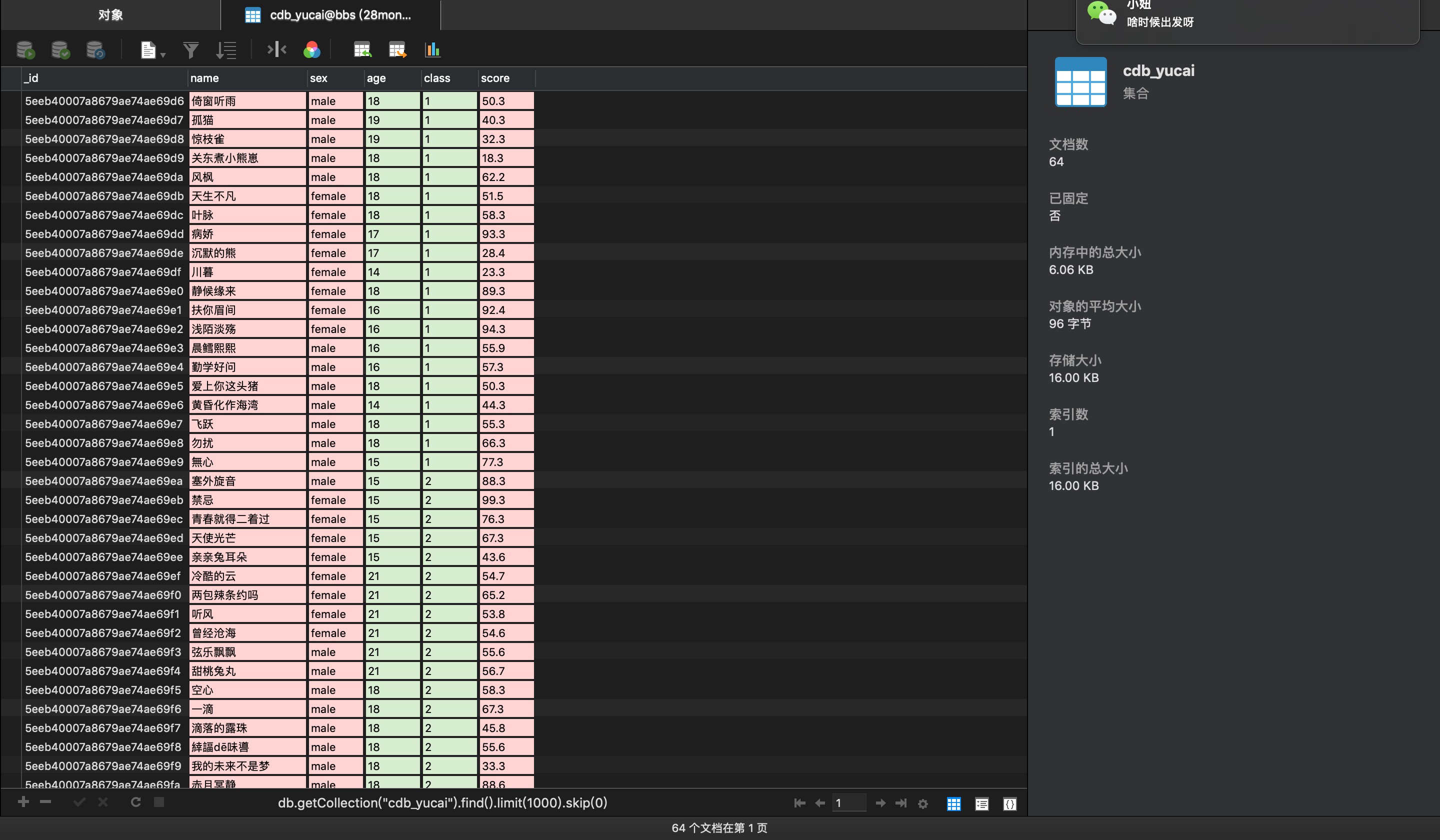Click the filter funnel icon
The image size is (1440, 840).
(191, 50)
